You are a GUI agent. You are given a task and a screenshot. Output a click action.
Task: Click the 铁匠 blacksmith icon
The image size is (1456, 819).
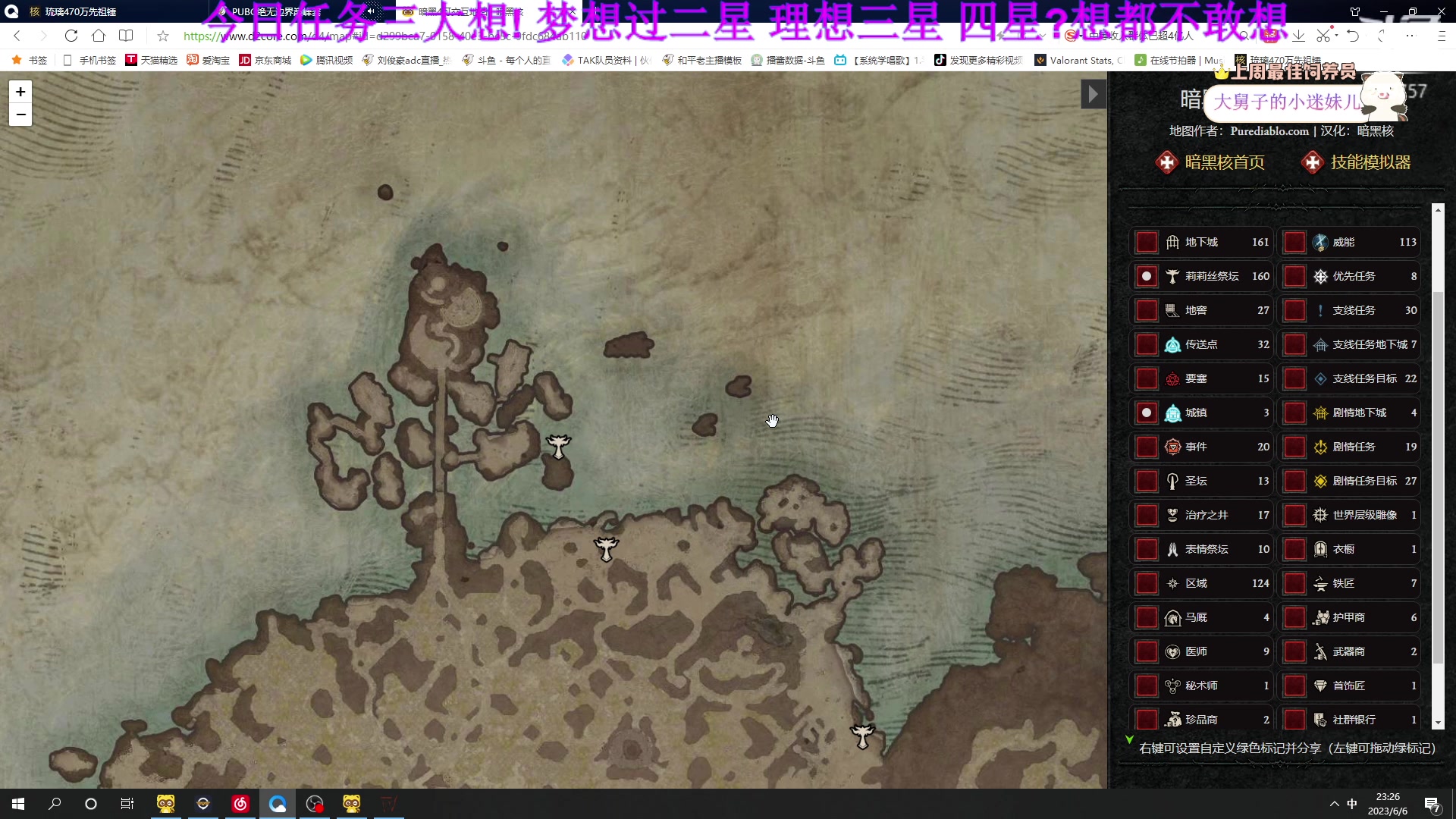(1320, 584)
